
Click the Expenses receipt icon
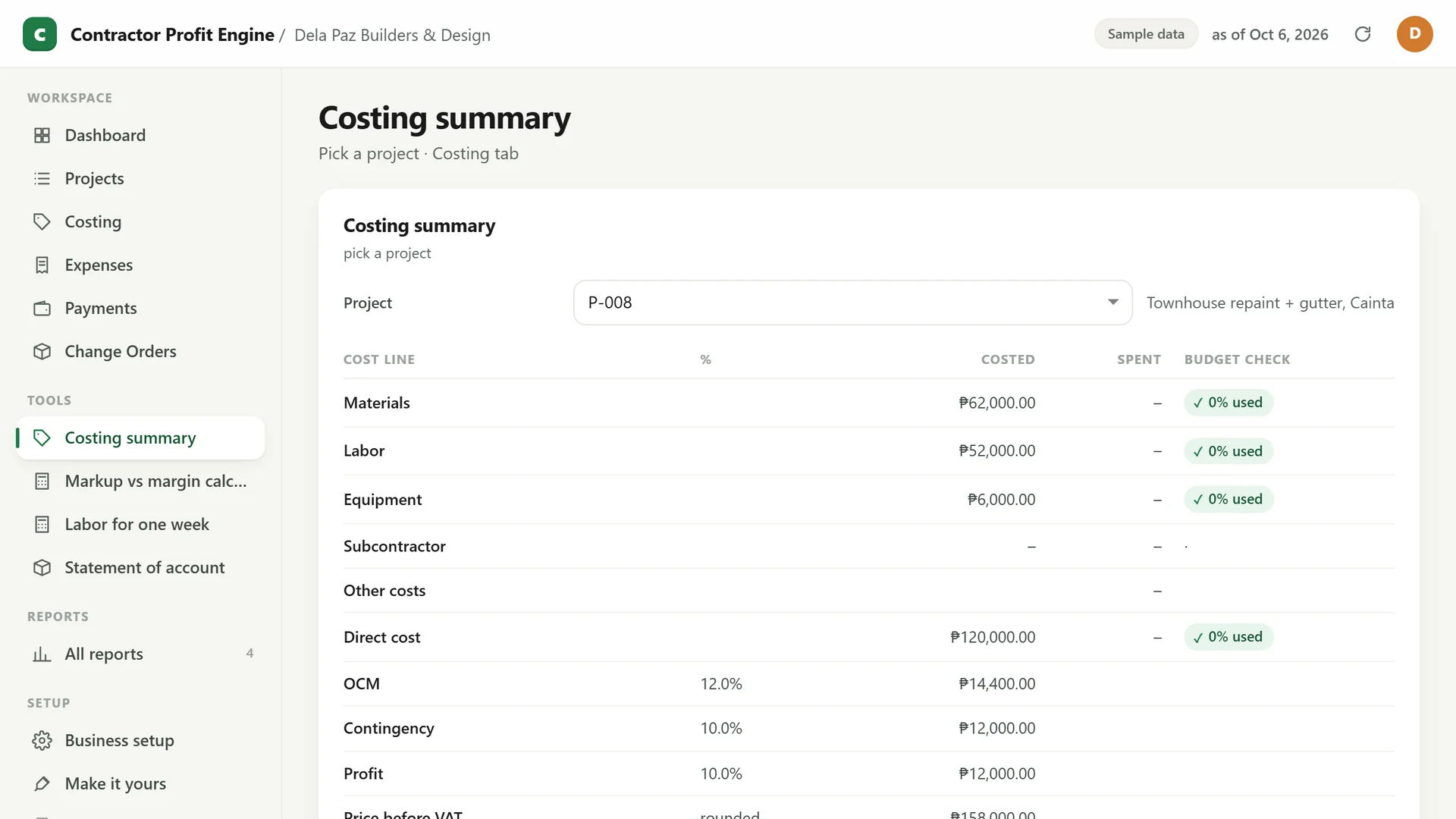(42, 265)
